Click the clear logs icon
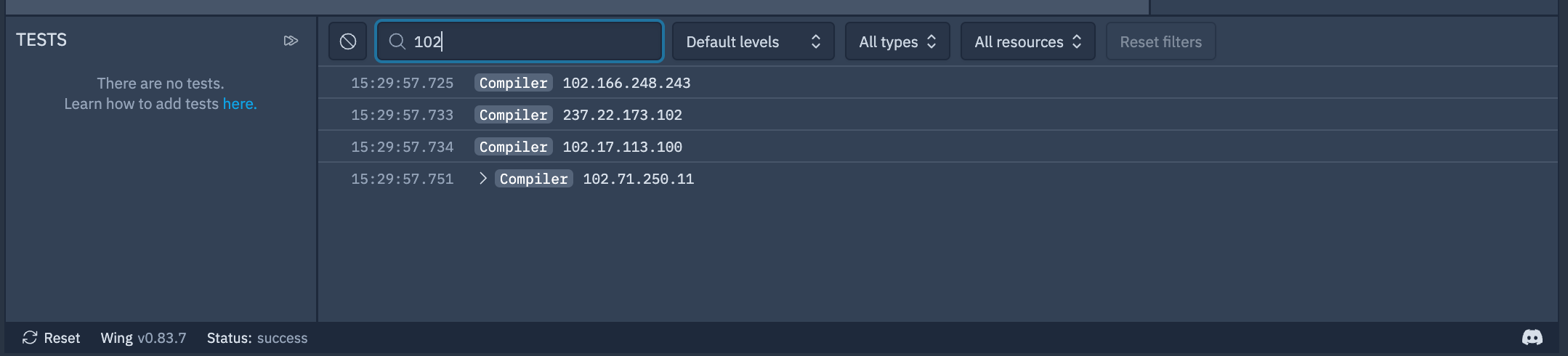The height and width of the screenshot is (356, 1568). [x=348, y=41]
